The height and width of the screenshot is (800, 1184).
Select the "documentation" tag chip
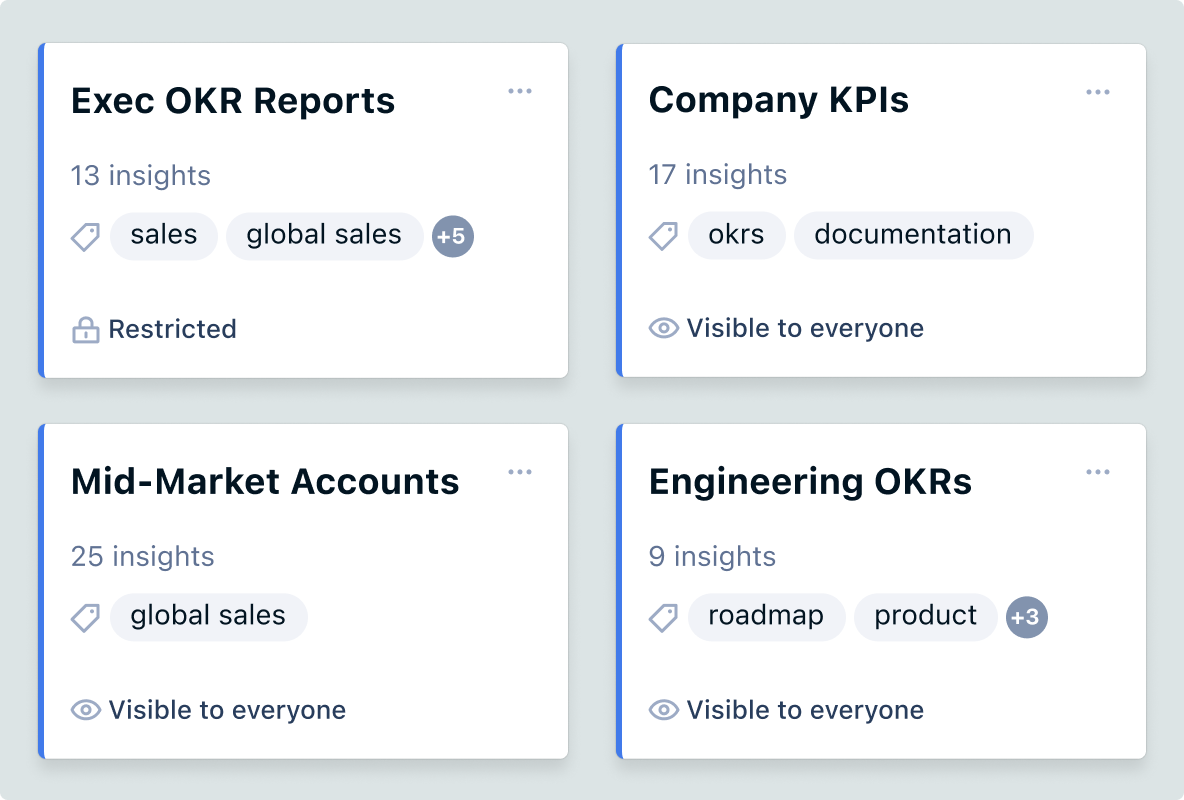[x=912, y=235]
